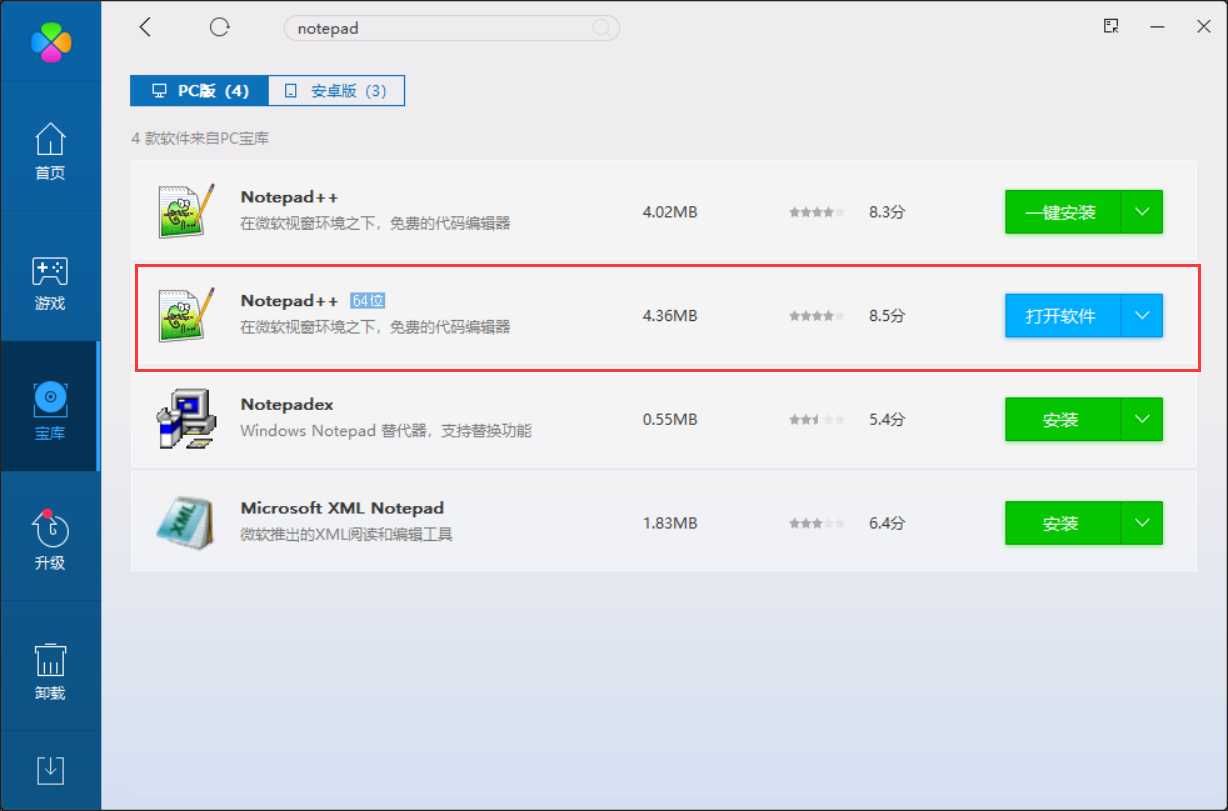Refresh the search results page
The image size is (1228, 811).
pyautogui.click(x=219, y=27)
